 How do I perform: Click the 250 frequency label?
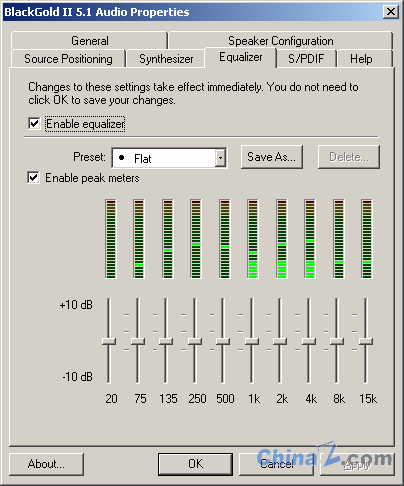click(197, 399)
